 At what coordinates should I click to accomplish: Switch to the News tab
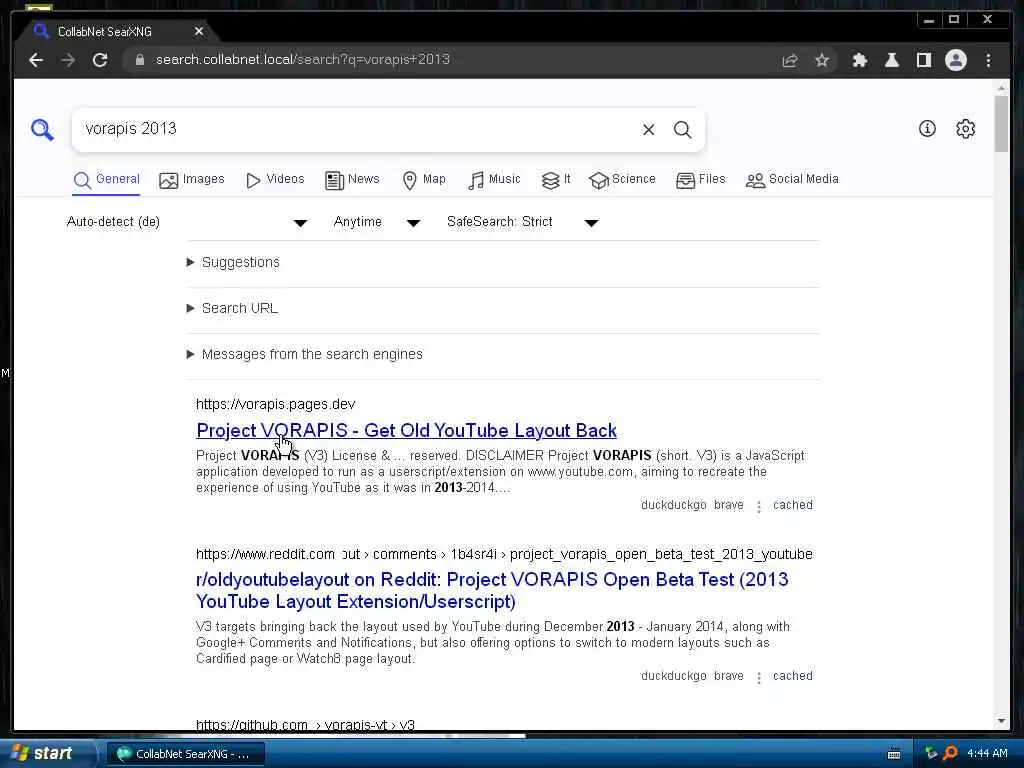pos(352,180)
